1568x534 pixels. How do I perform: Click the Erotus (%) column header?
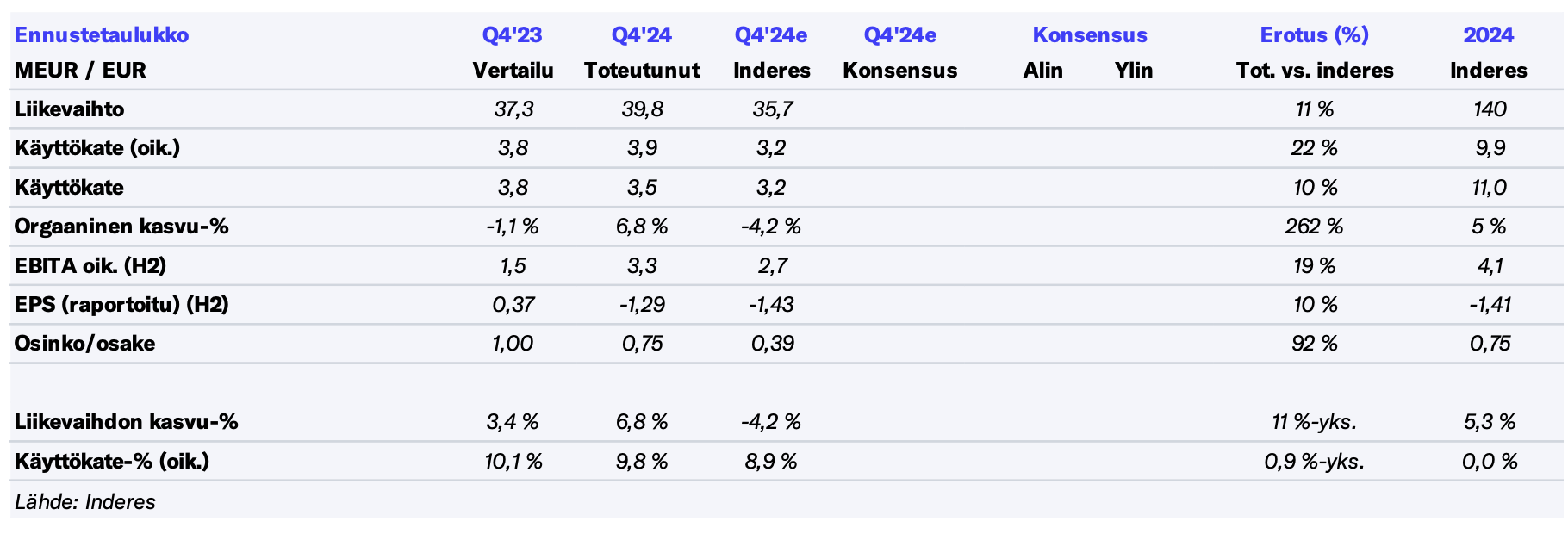[x=1314, y=35]
